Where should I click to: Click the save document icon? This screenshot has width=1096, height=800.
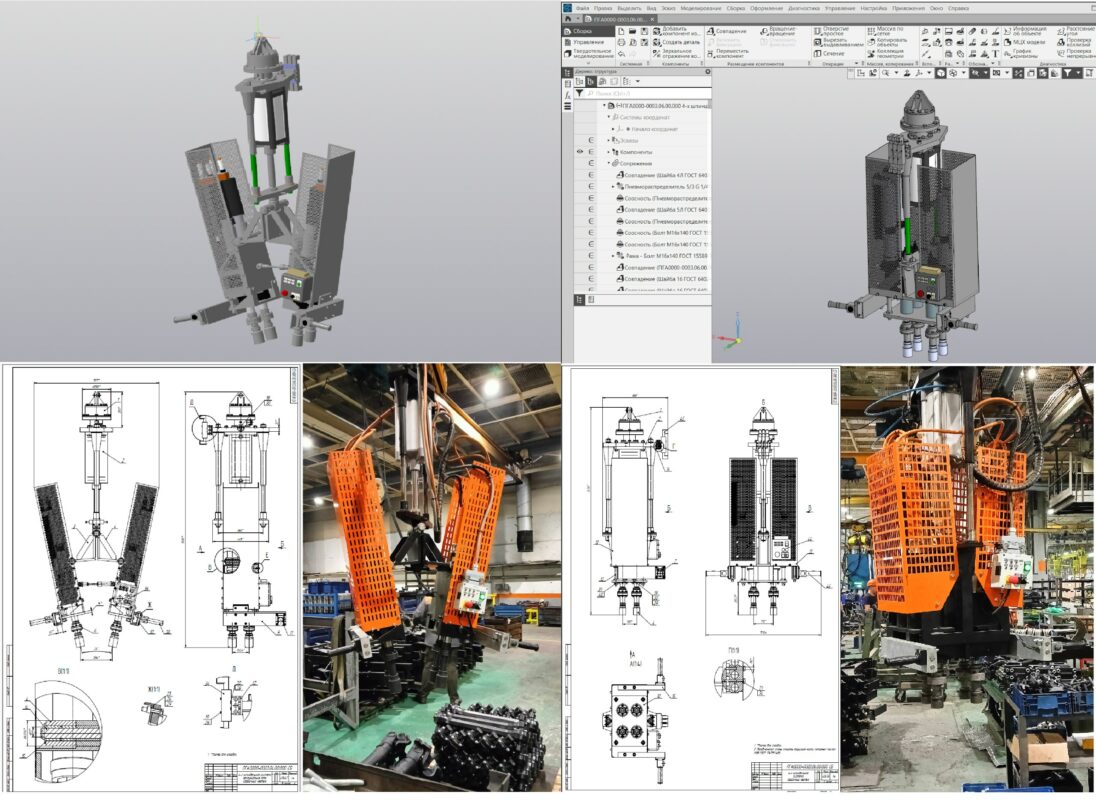coord(644,31)
